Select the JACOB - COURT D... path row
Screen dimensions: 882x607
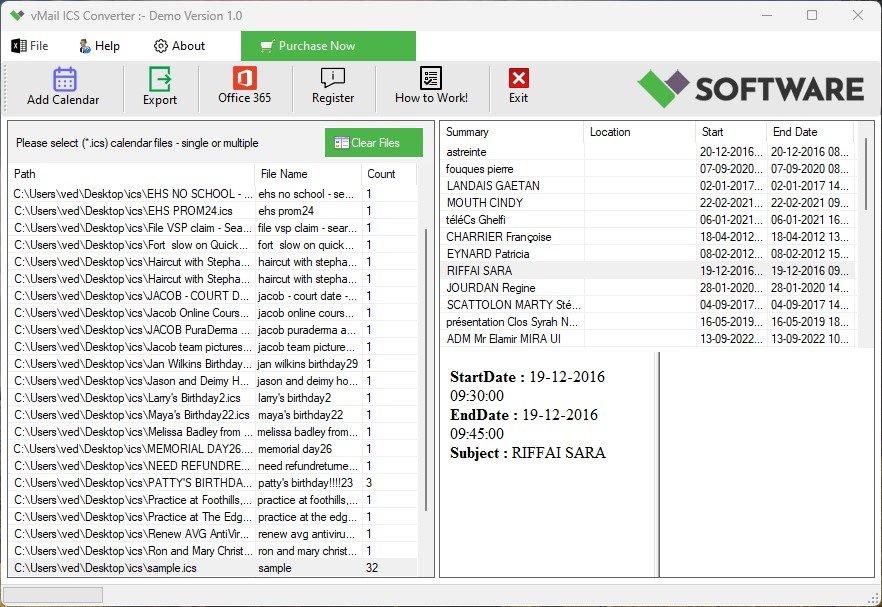tap(213, 296)
